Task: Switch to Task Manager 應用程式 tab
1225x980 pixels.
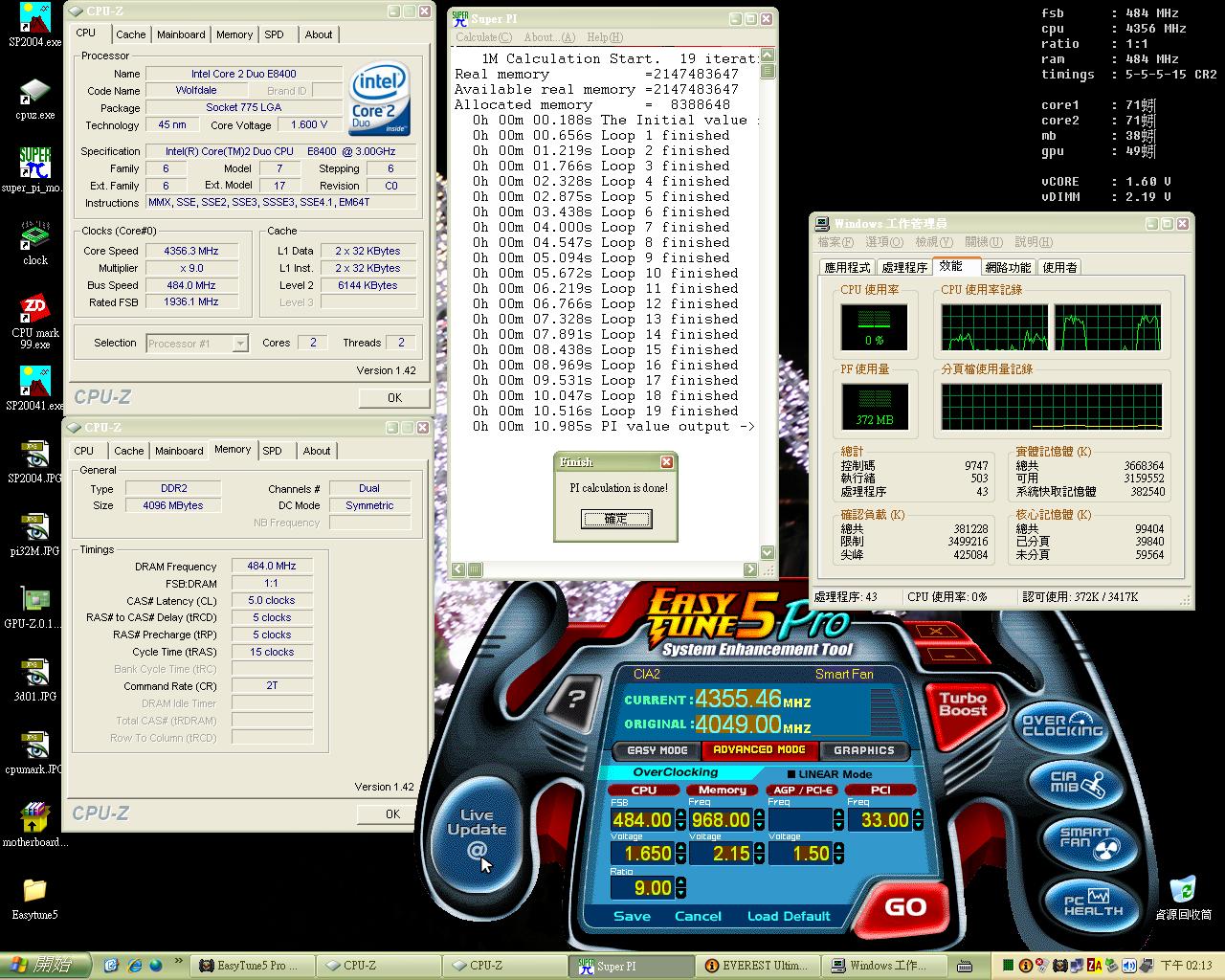Action: click(x=848, y=268)
